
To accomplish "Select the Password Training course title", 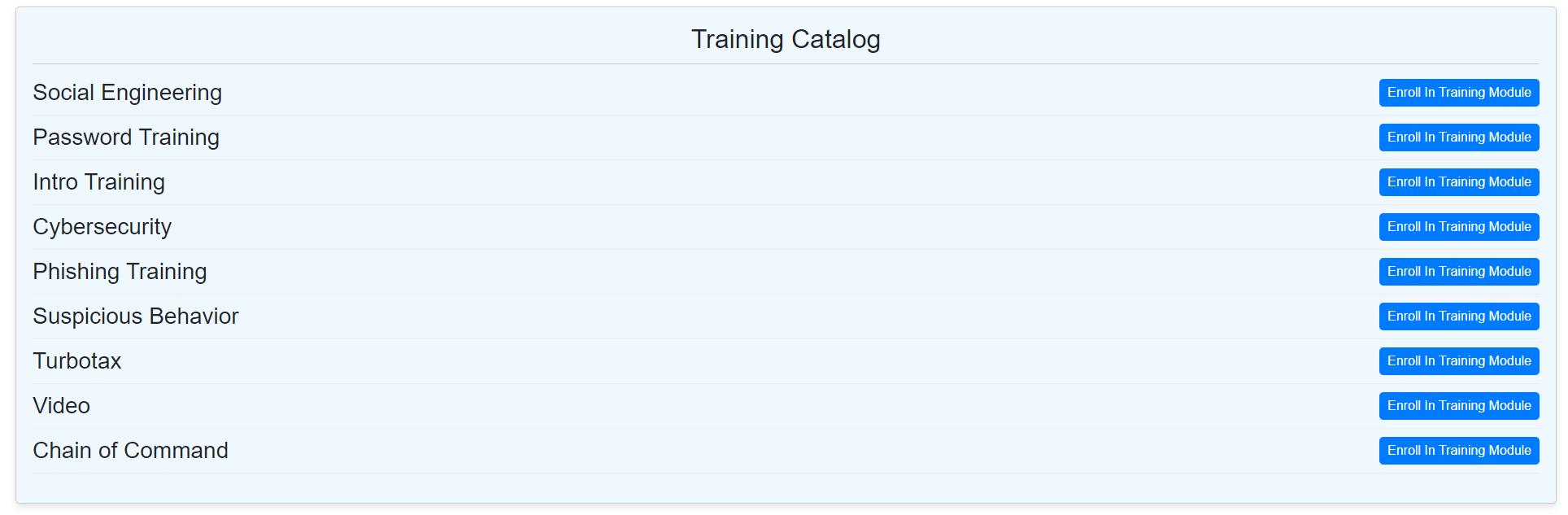I will 126,137.
